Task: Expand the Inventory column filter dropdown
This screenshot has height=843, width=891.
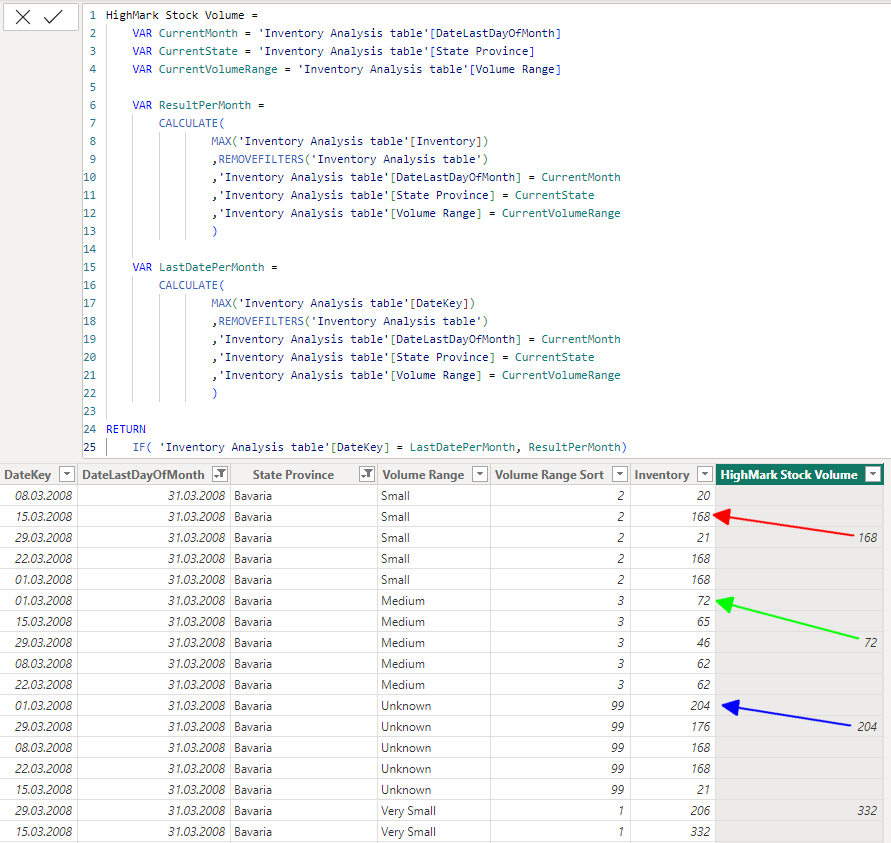Action: coord(704,475)
